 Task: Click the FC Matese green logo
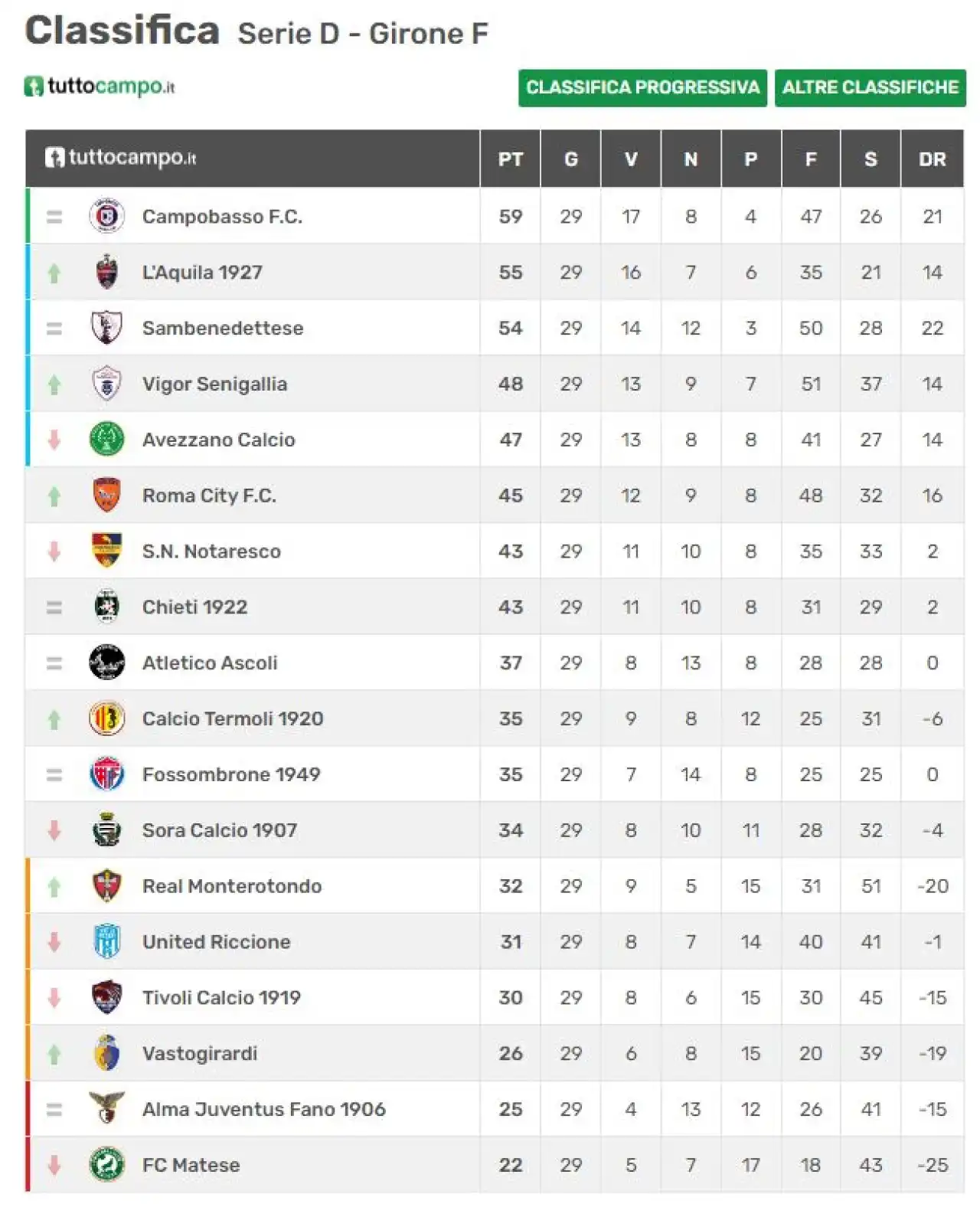(107, 1164)
